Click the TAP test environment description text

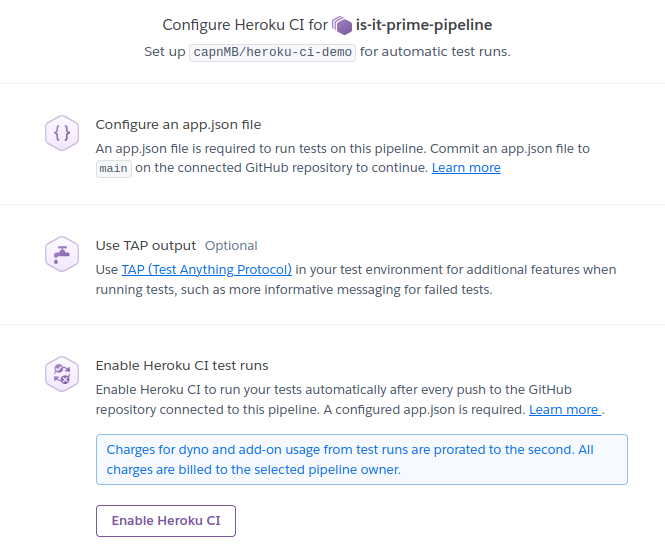coord(356,280)
